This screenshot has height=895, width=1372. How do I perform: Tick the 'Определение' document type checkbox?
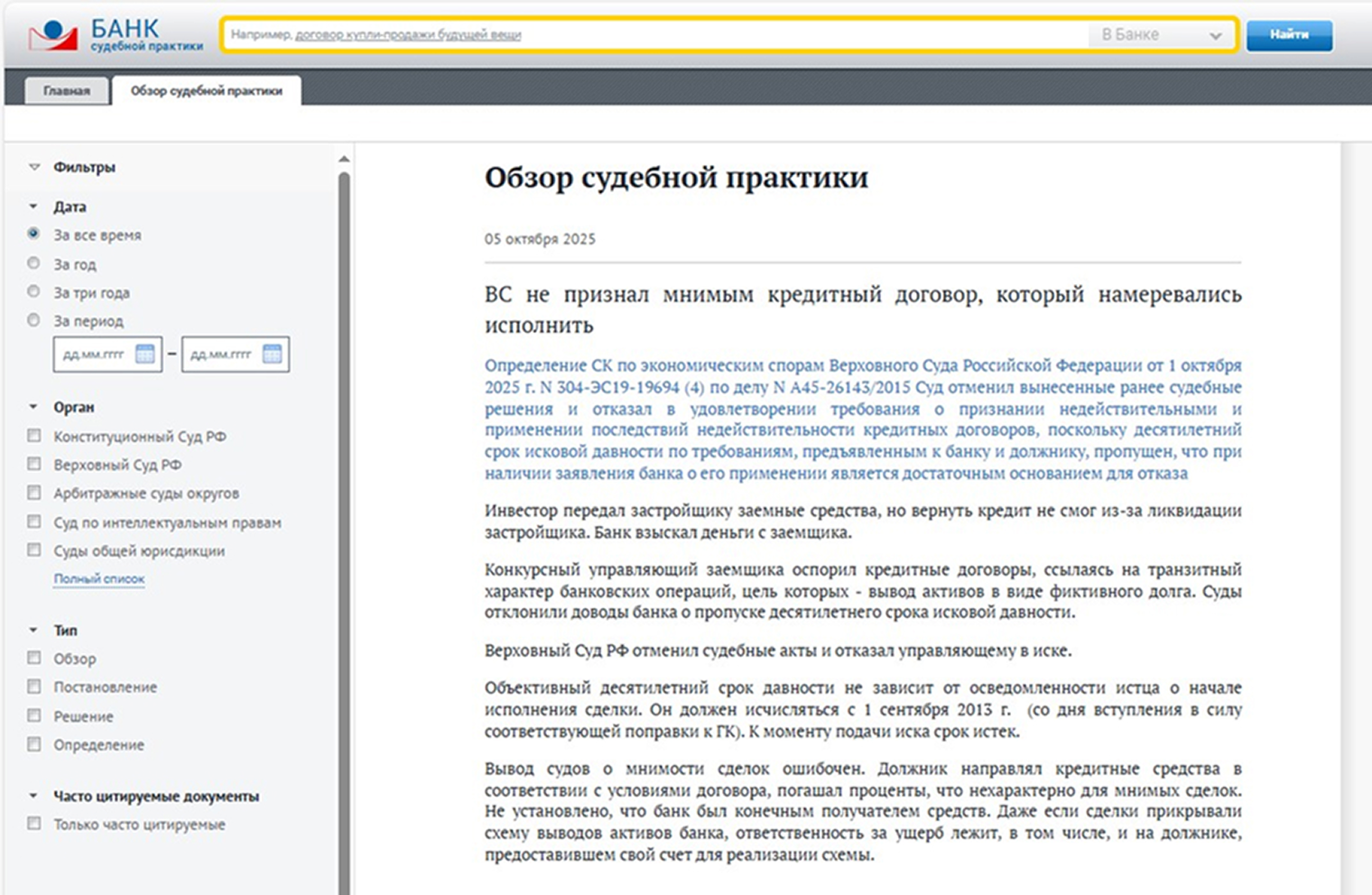click(x=34, y=744)
